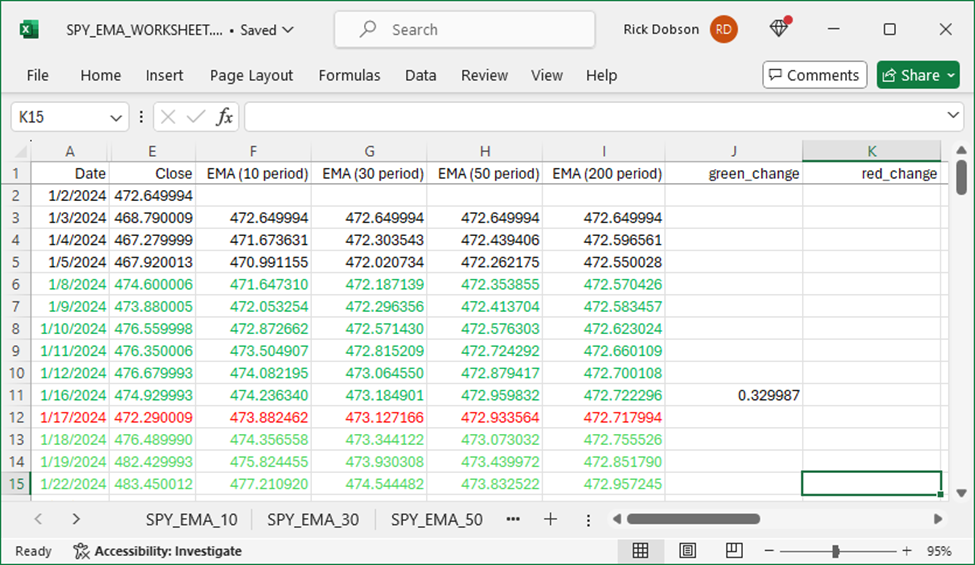
Task: Zoom out with the minus icon
Action: click(769, 551)
